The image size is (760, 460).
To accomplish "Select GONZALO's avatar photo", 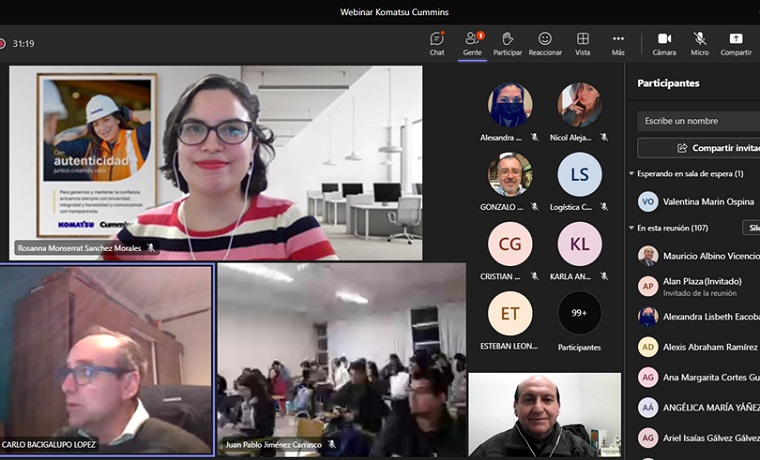I will pyautogui.click(x=510, y=174).
